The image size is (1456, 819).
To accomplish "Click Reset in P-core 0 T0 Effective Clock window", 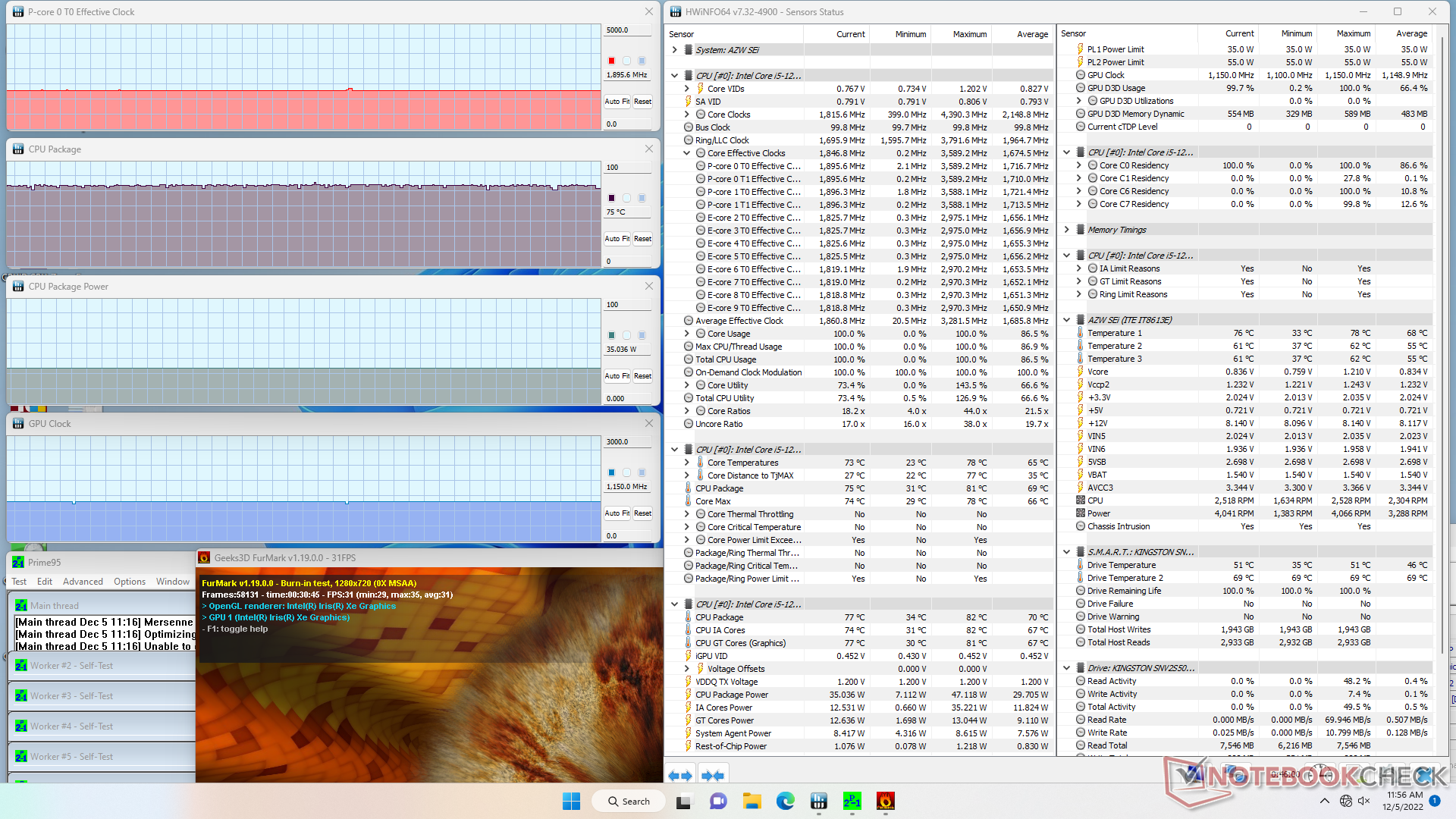I will click(x=643, y=102).
